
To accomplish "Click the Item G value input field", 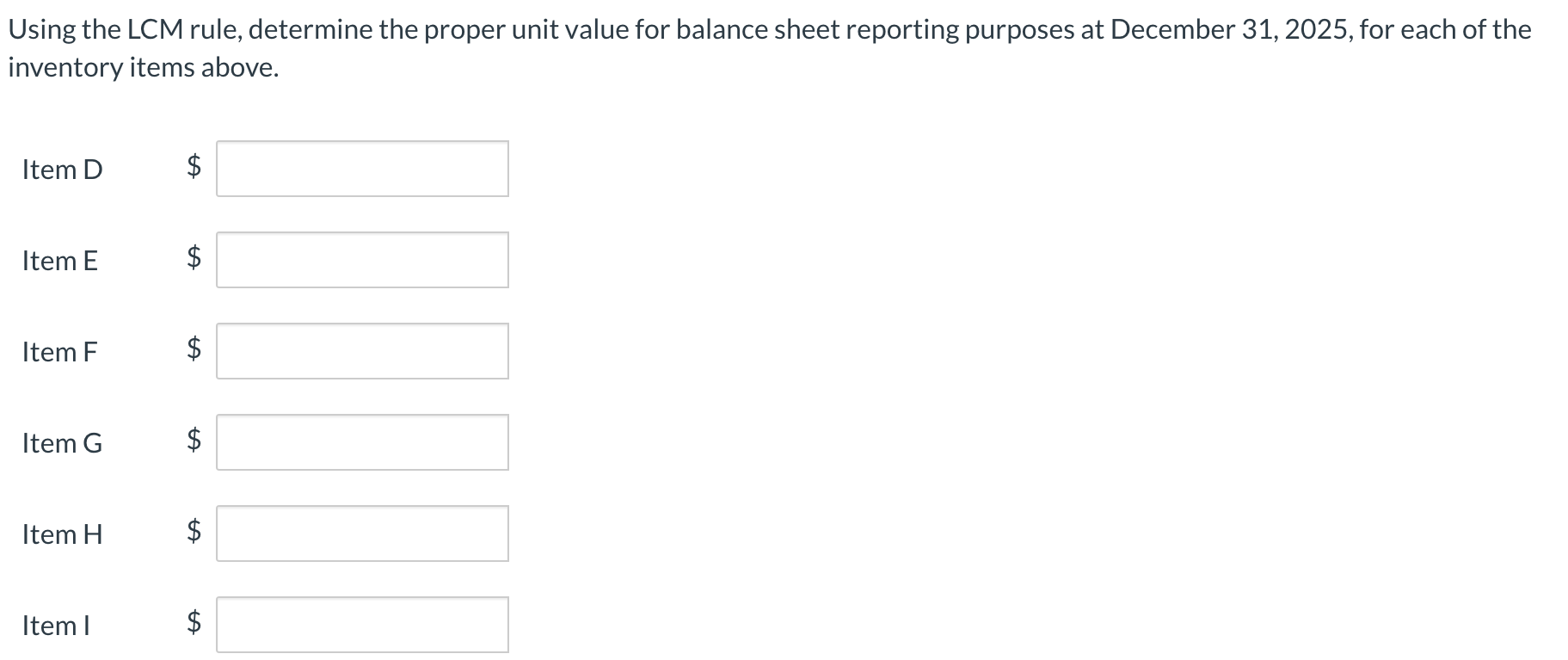I will 361,442.
